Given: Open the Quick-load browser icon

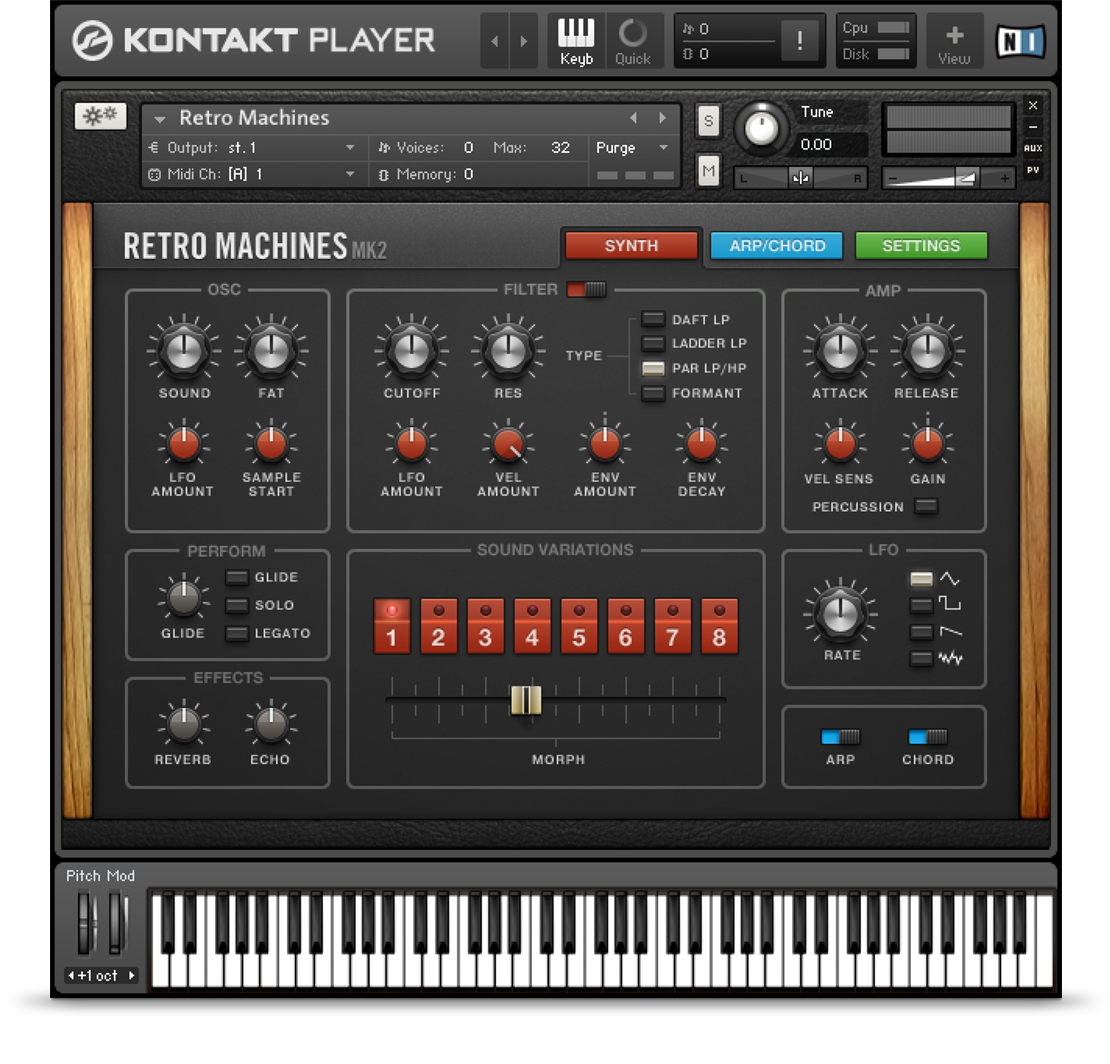Looking at the screenshot, I should (x=633, y=41).
